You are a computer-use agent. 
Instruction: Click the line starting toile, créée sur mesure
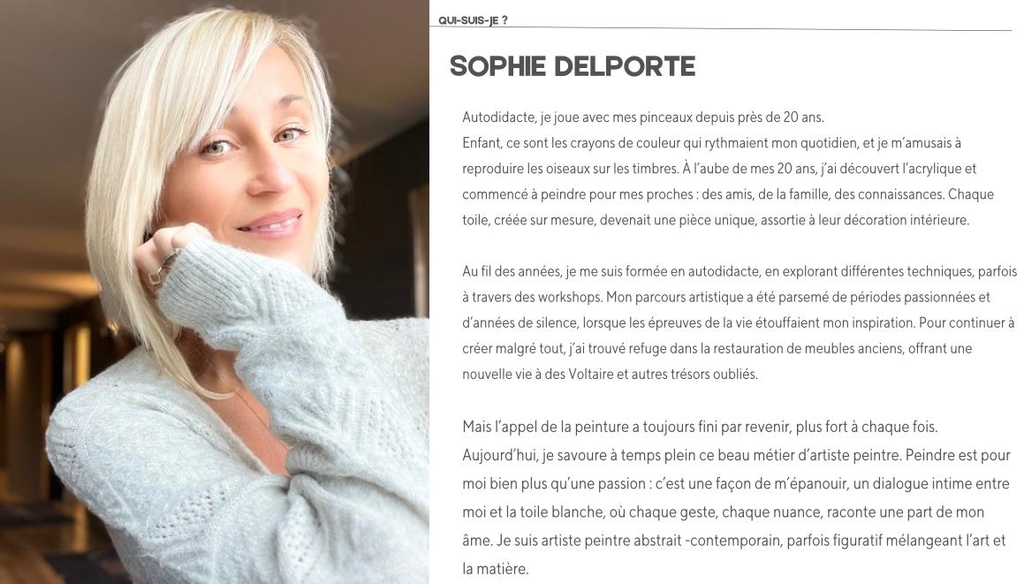coord(716,220)
